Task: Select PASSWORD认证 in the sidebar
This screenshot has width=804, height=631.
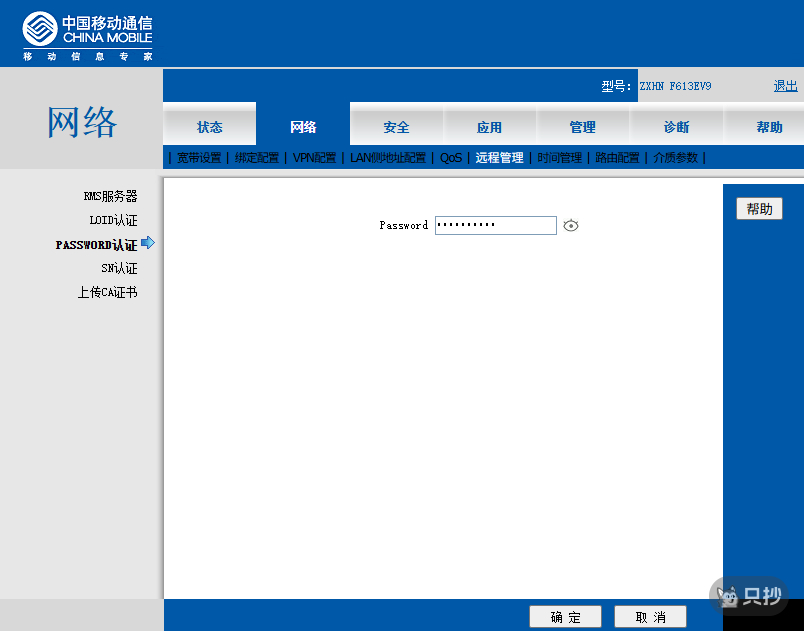Action: click(x=96, y=245)
